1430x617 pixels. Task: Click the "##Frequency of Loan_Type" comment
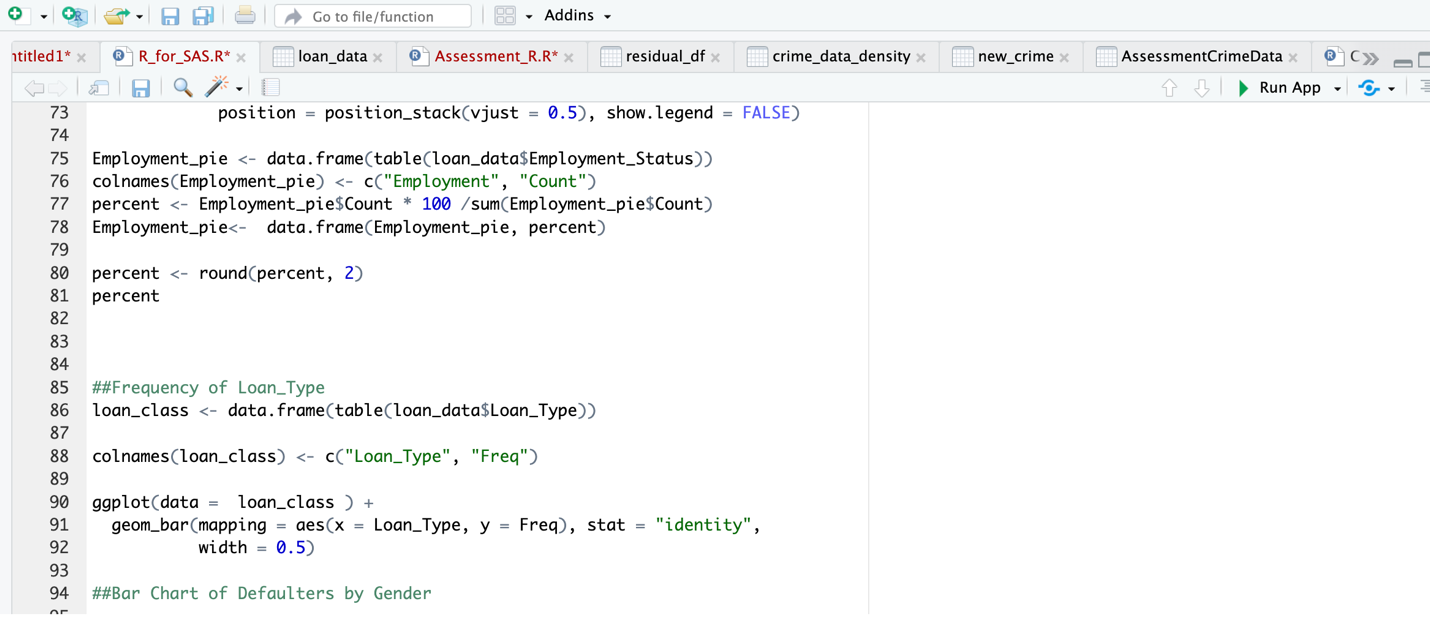pos(208,387)
